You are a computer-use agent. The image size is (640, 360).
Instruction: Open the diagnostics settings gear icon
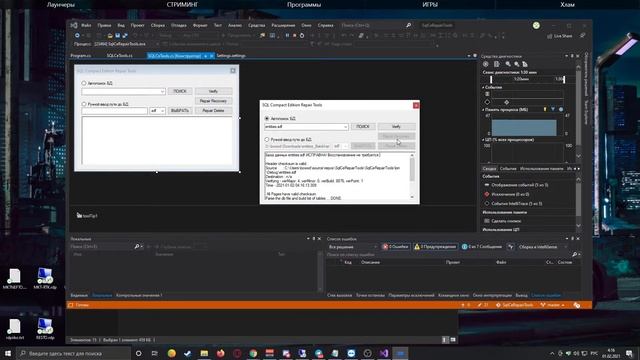(486, 64)
